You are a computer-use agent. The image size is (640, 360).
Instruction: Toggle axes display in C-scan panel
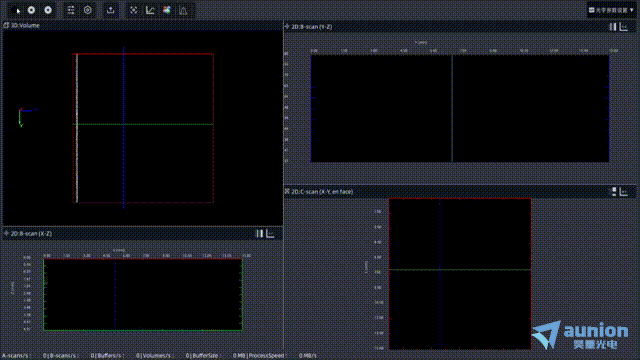624,191
